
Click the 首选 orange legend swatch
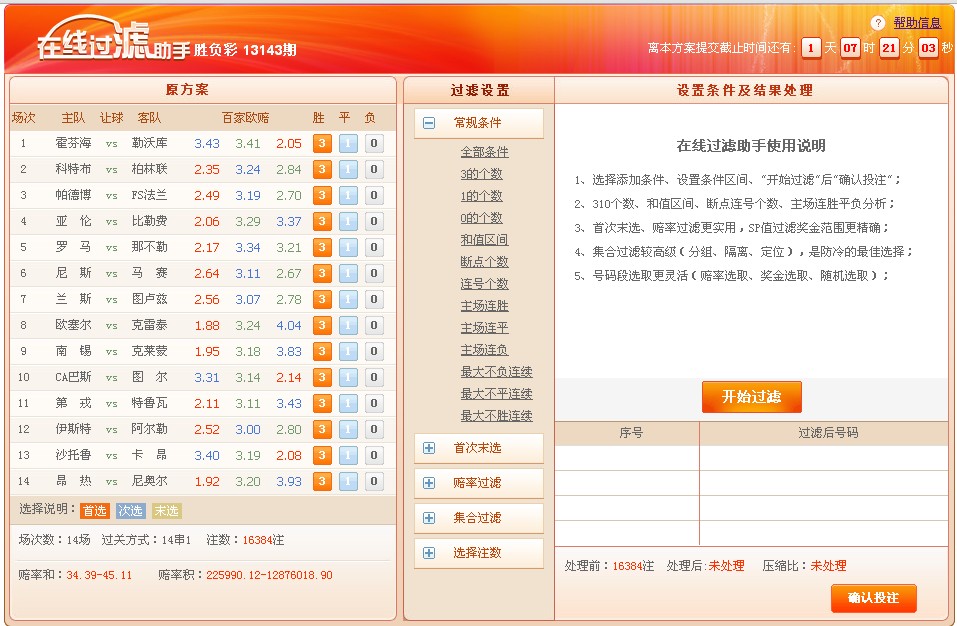coord(95,511)
